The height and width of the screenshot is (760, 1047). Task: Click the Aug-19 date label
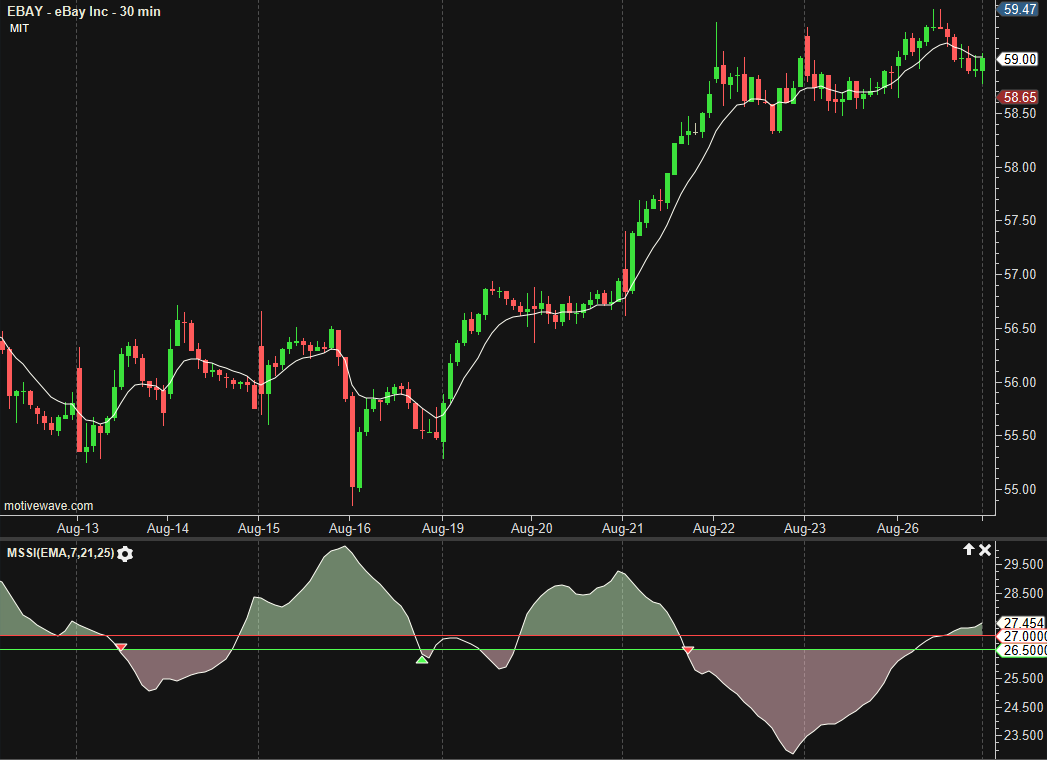point(443,528)
